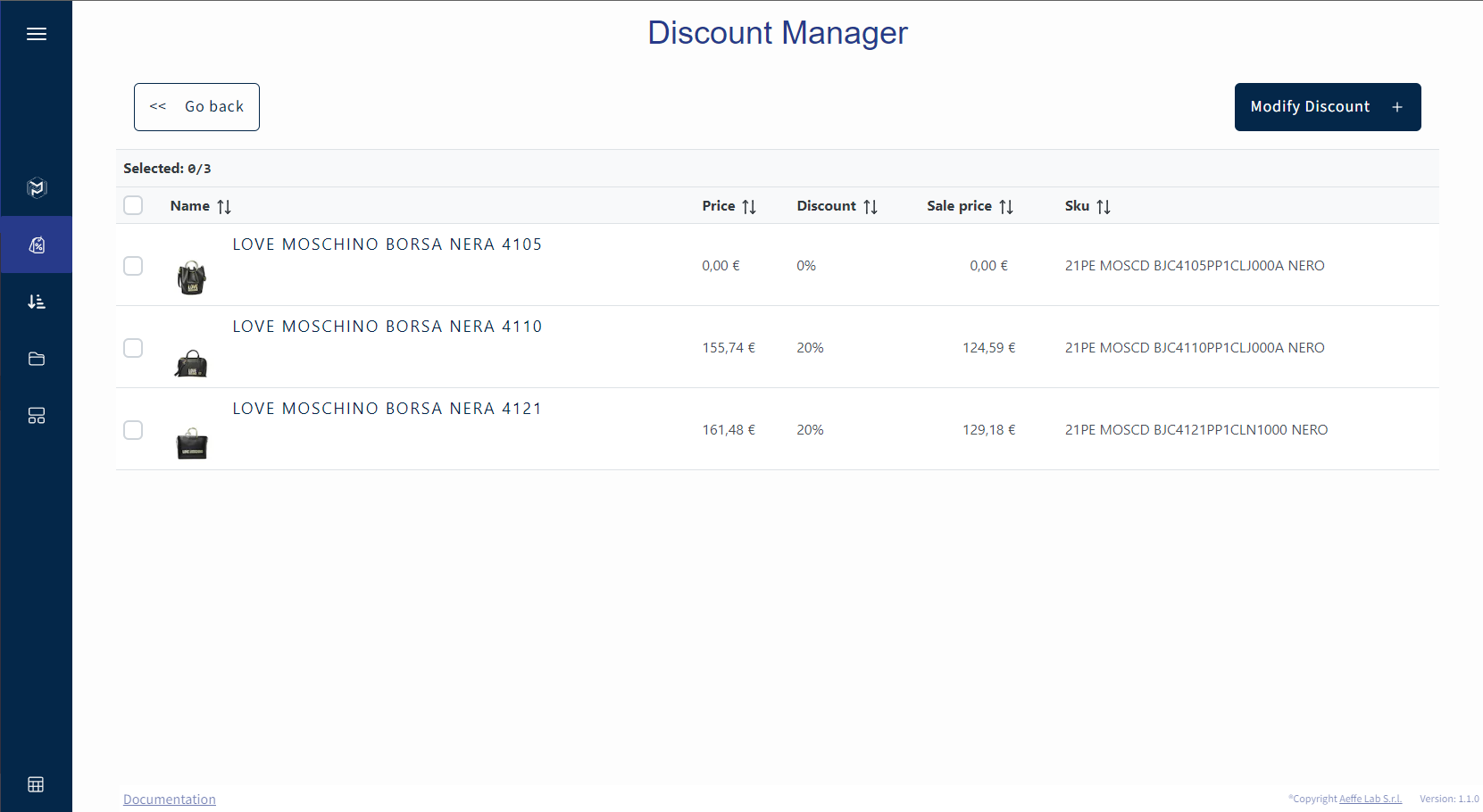Click the sale price 129,18 € cell
1483x812 pixels.
989,430
